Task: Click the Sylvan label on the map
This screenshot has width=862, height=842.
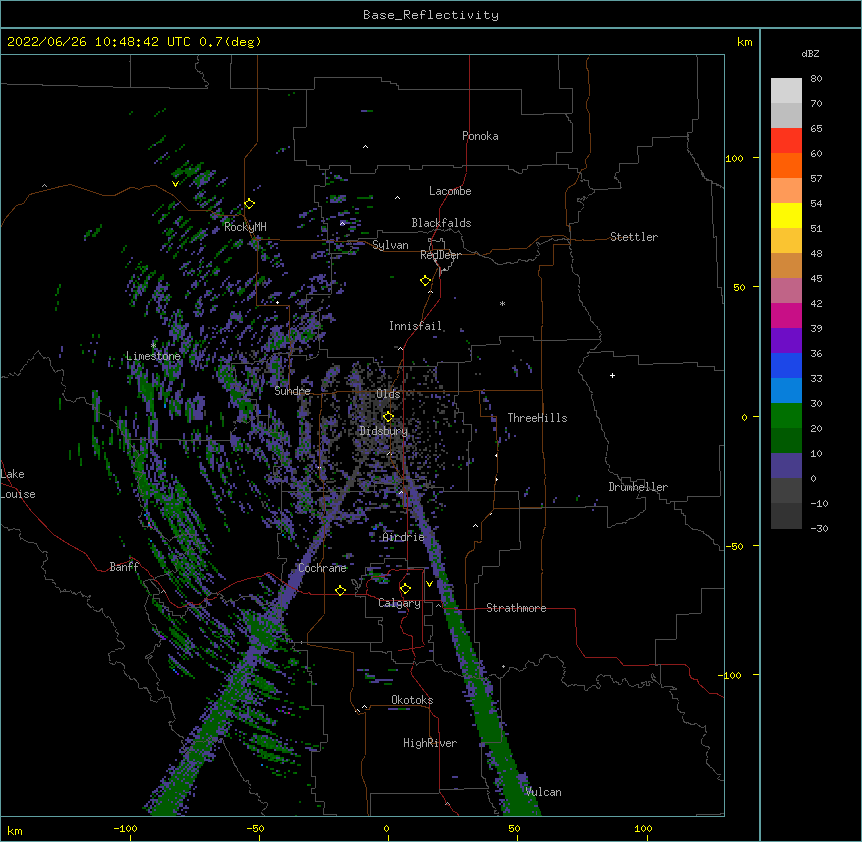Action: click(x=390, y=245)
